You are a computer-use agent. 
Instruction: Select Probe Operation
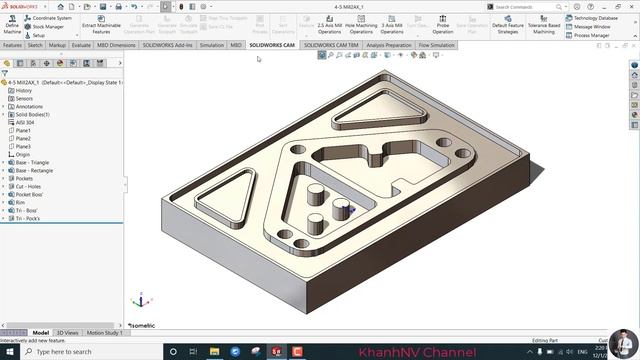[443, 25]
